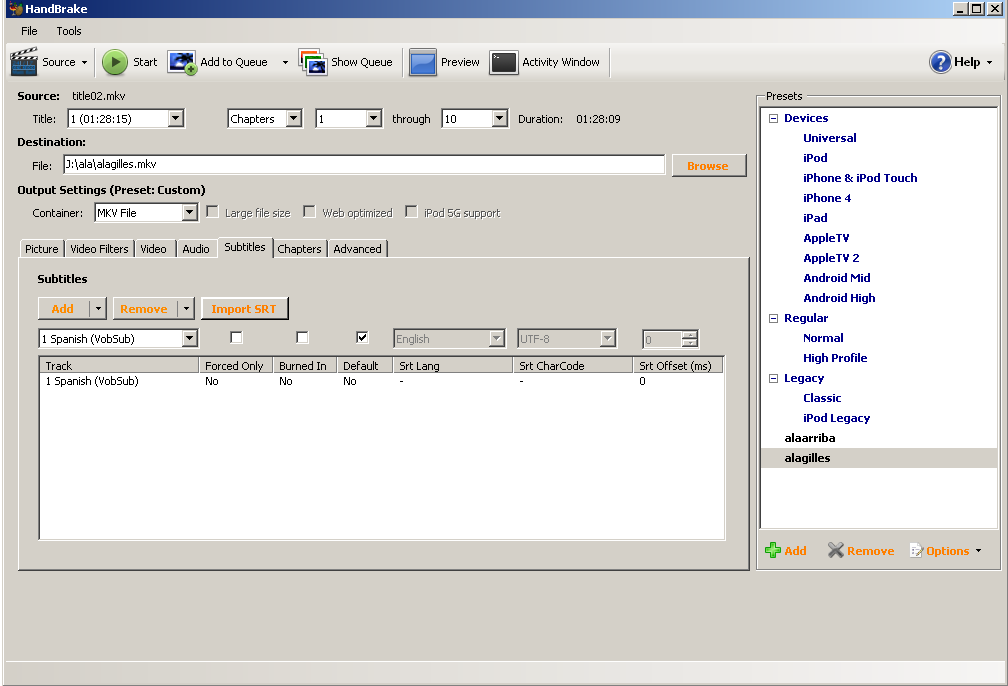The width and height of the screenshot is (1008, 686).
Task: Switch to the Video Filters tab
Action: (x=99, y=249)
